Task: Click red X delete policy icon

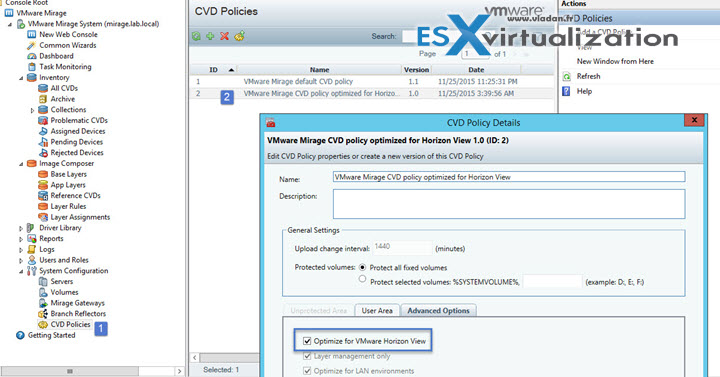Action: click(x=225, y=36)
